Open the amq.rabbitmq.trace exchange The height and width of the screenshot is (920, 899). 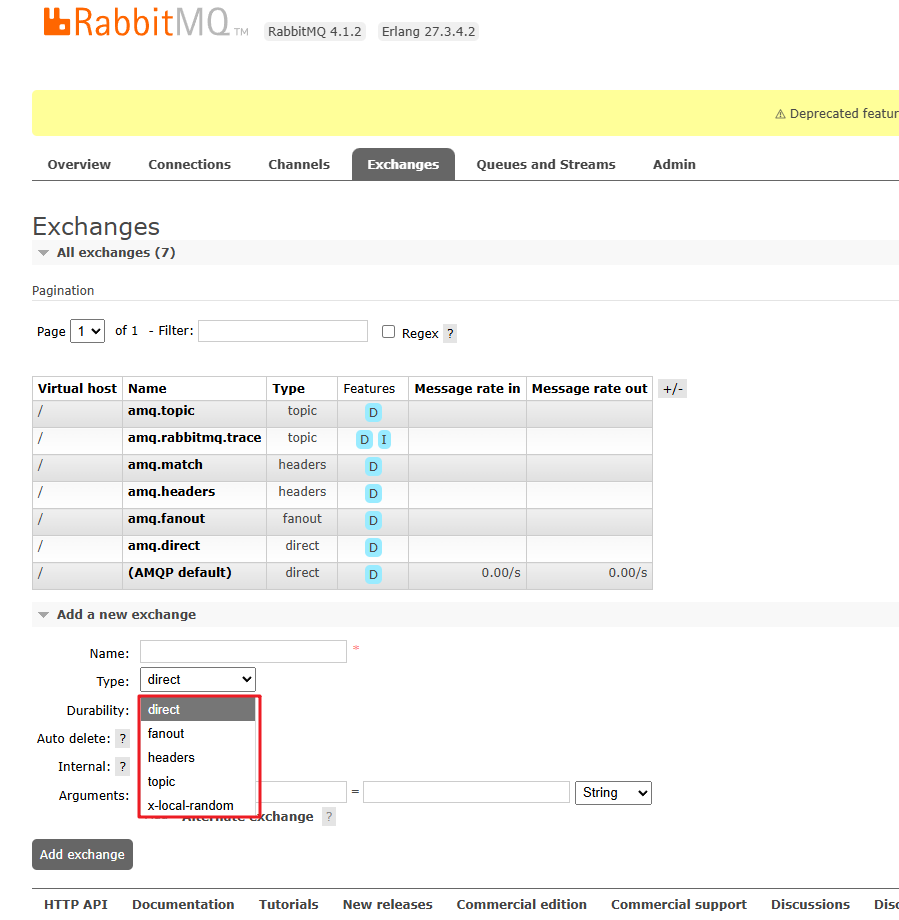point(195,438)
